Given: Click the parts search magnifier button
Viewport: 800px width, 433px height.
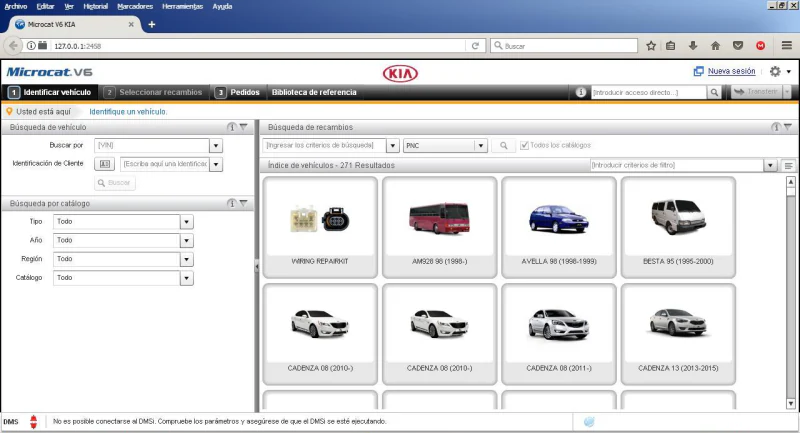Looking at the screenshot, I should (503, 146).
